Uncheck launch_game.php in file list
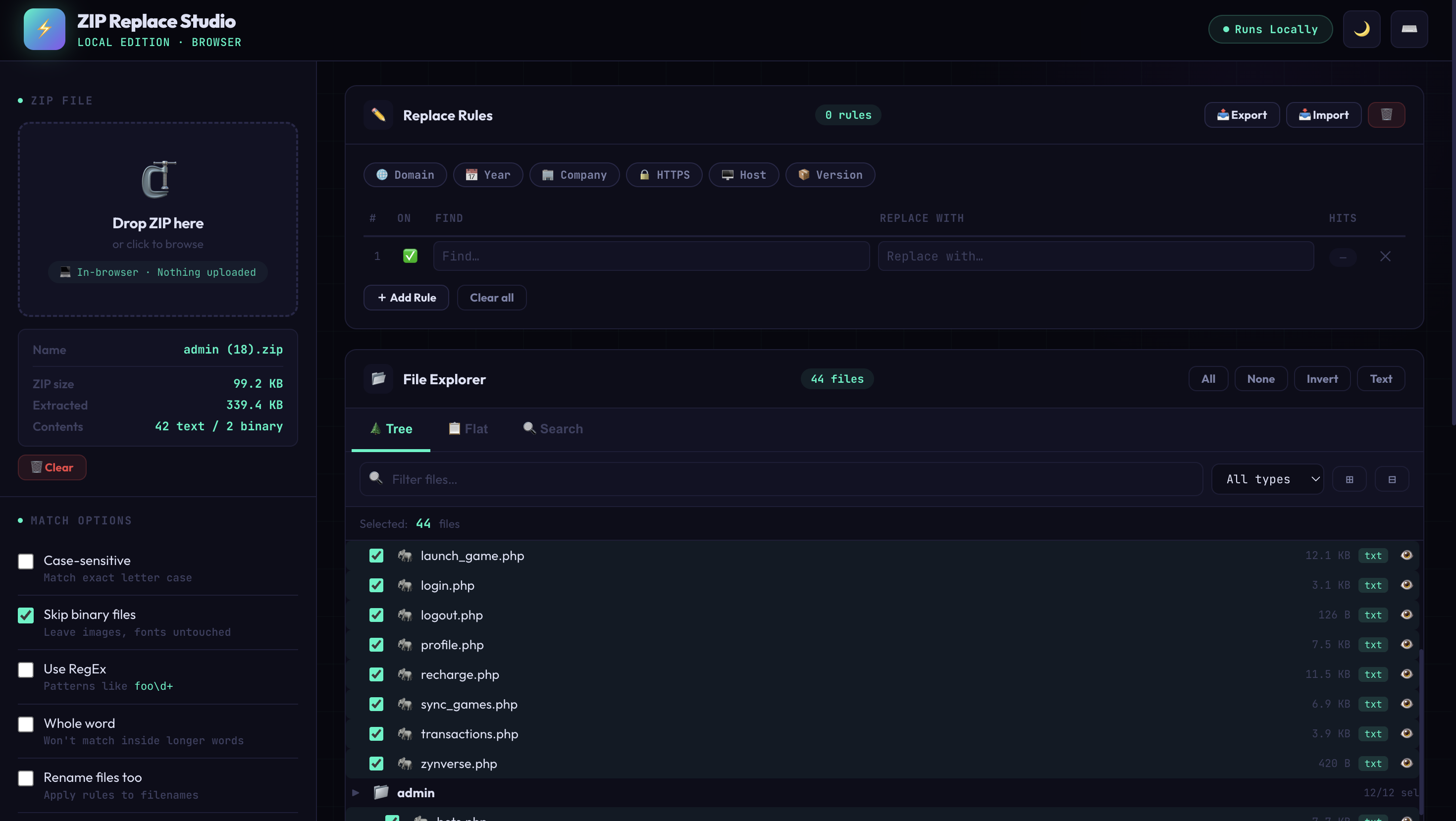Image resolution: width=1456 pixels, height=821 pixels. pos(376,556)
